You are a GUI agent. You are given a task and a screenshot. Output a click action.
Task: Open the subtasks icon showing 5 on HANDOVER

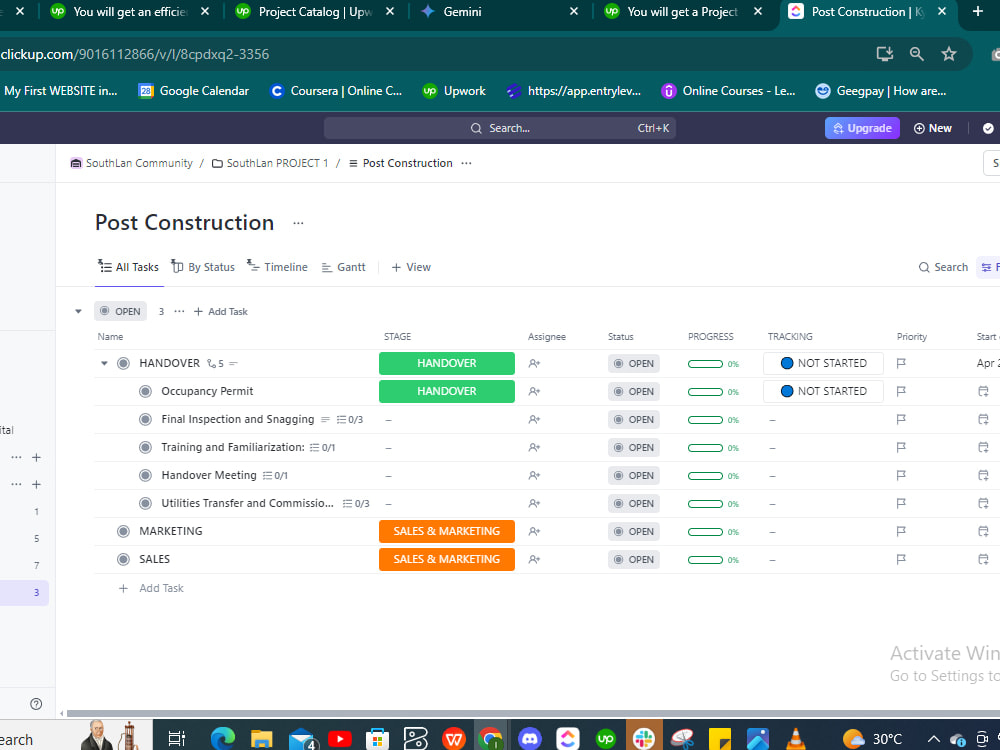pyautogui.click(x=211, y=363)
